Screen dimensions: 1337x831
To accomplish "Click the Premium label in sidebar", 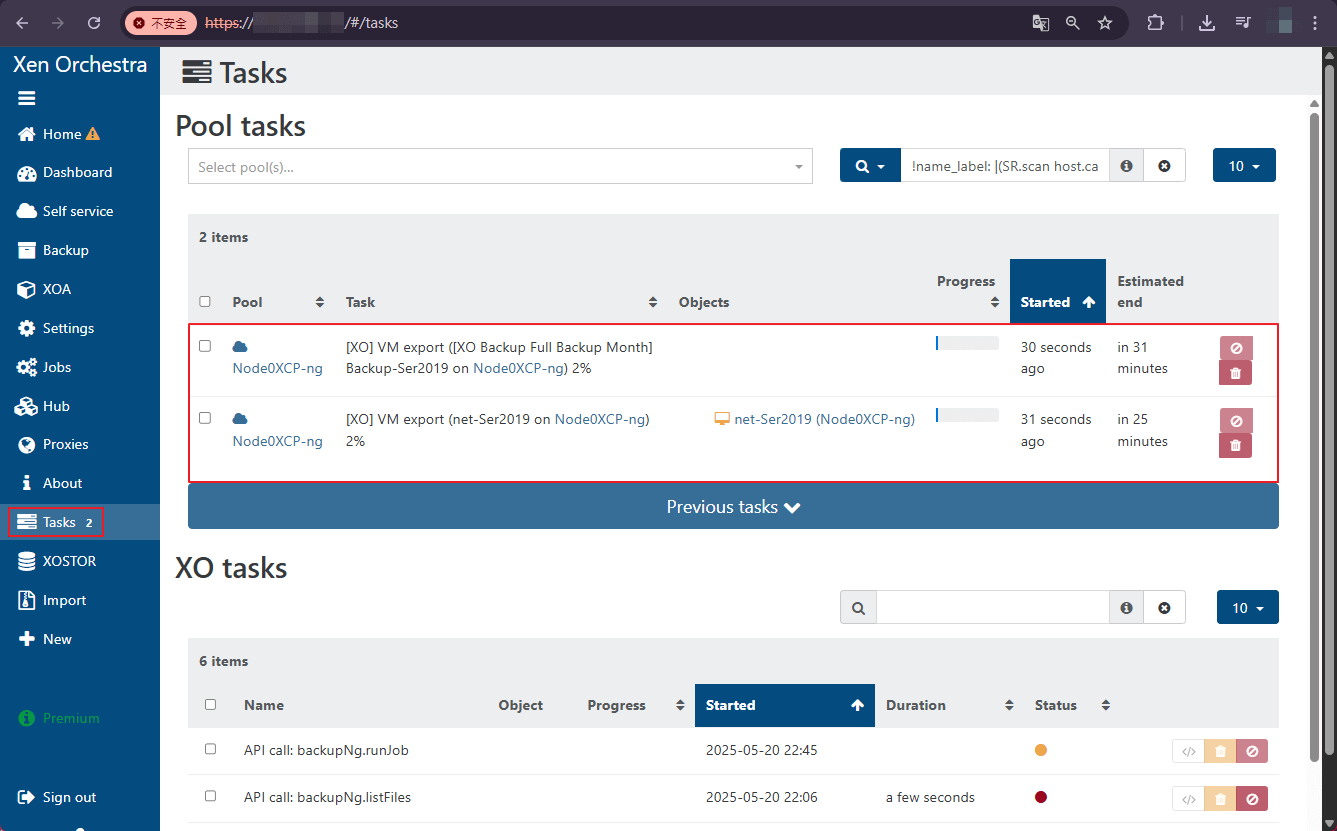I will [x=71, y=718].
